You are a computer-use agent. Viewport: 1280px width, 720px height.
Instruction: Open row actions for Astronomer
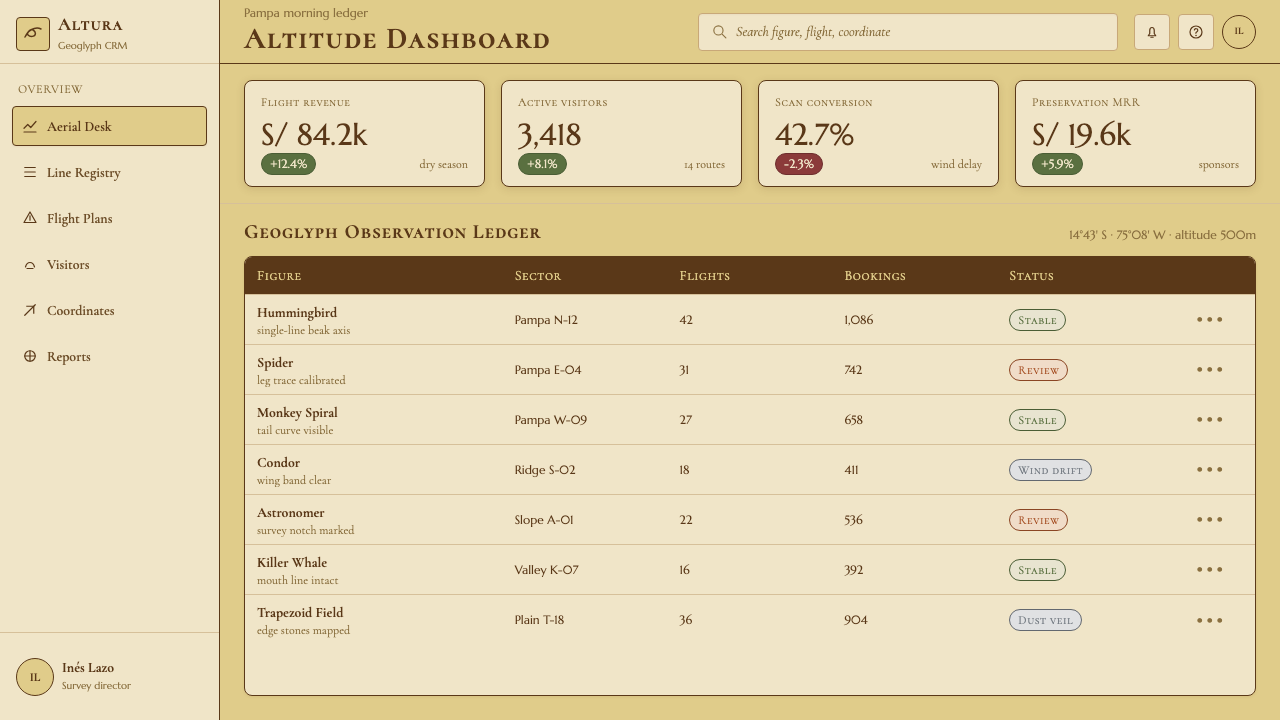1210,520
